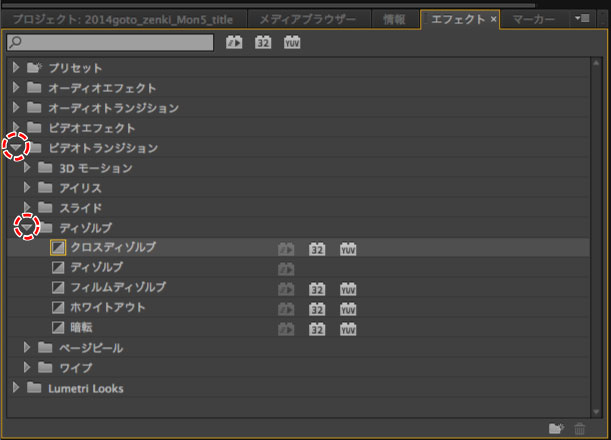Select the アイリス folder icon
This screenshot has width=611, height=440.
[x=45, y=187]
